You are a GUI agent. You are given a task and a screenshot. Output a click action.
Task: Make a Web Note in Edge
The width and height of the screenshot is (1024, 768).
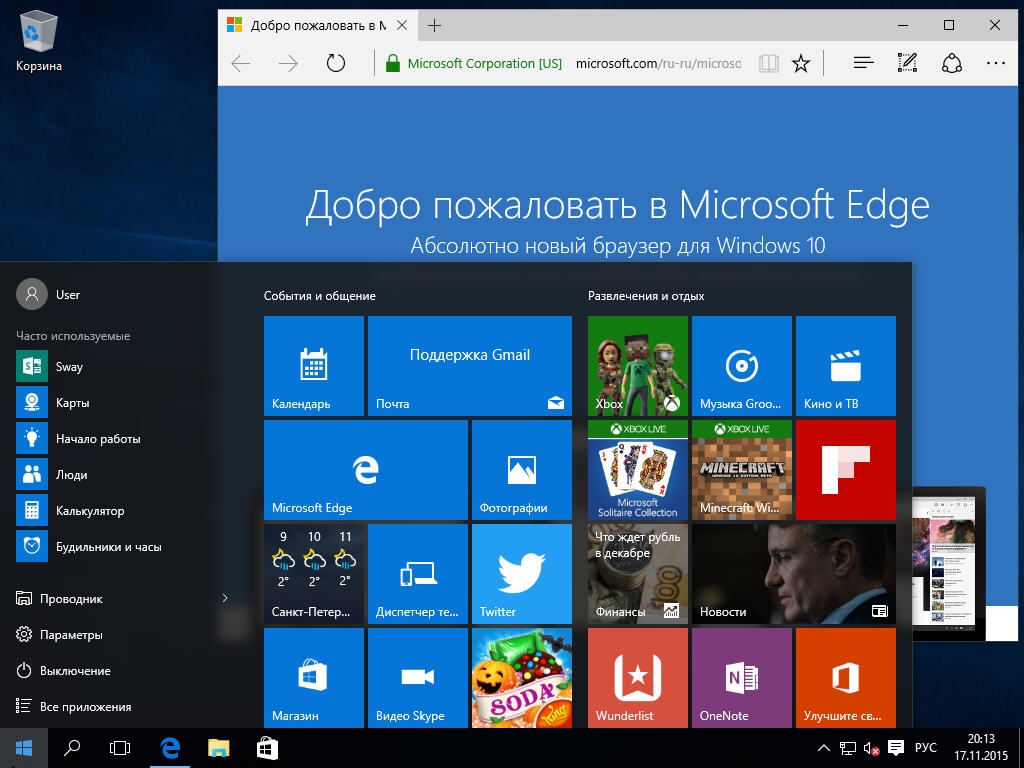[907, 63]
